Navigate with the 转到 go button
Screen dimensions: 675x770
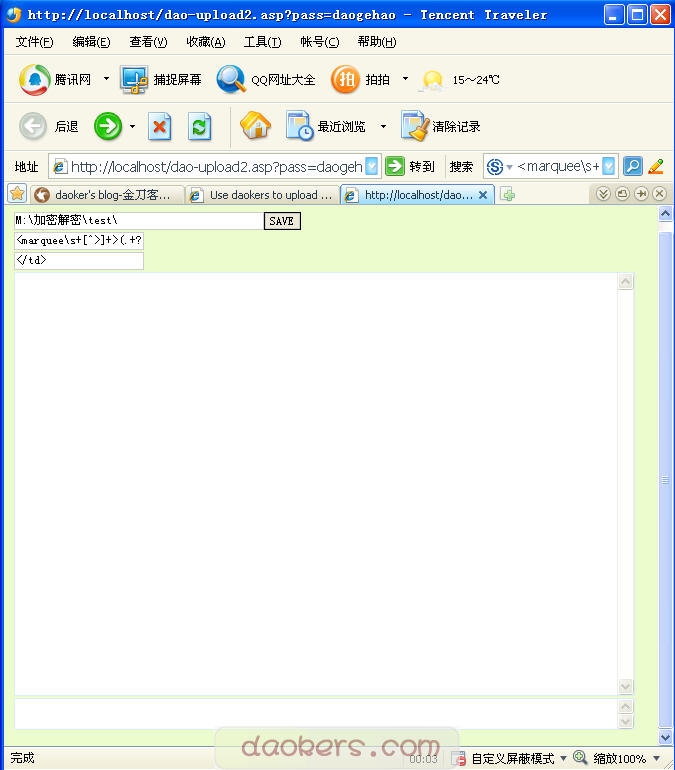[410, 166]
